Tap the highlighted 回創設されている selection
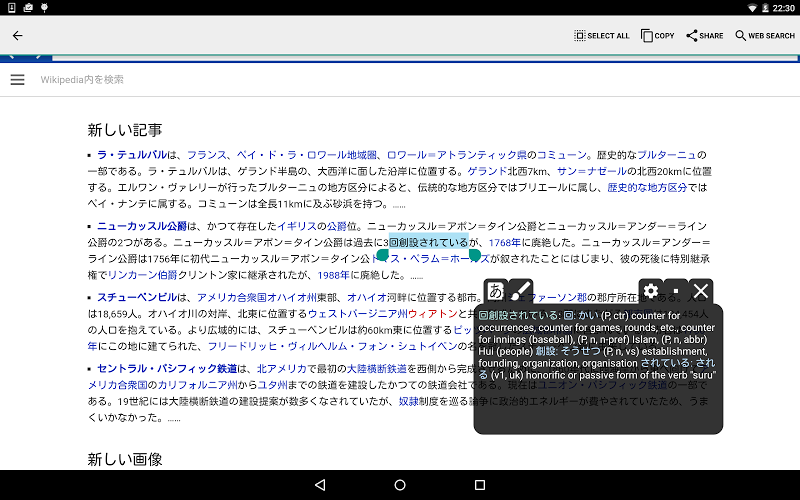The height and width of the screenshot is (500, 800). [x=429, y=242]
